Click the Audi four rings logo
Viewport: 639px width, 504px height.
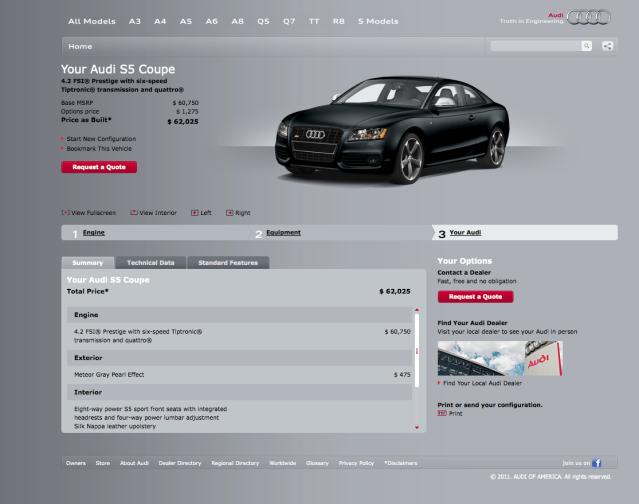[x=589, y=17]
